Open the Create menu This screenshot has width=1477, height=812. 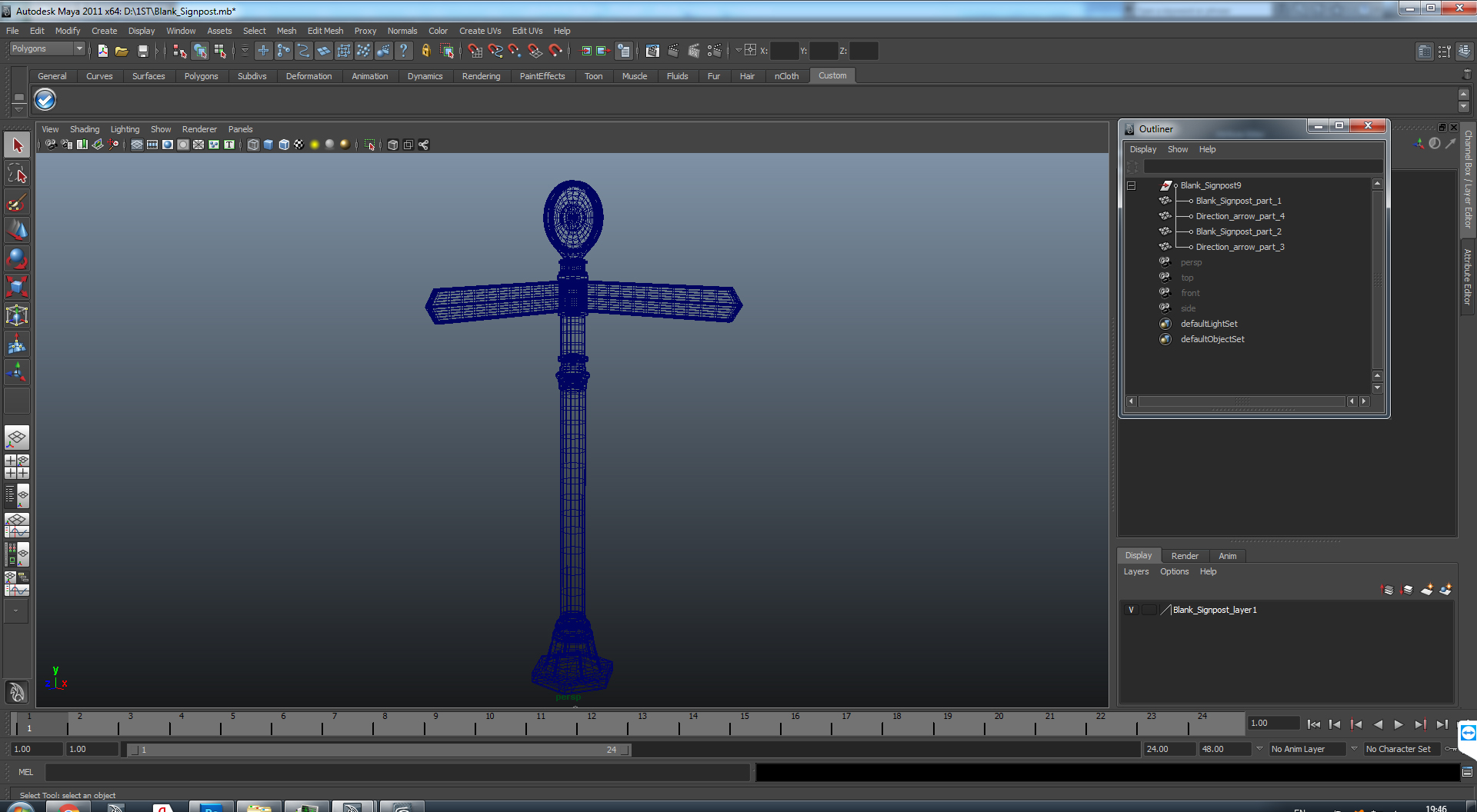point(104,31)
